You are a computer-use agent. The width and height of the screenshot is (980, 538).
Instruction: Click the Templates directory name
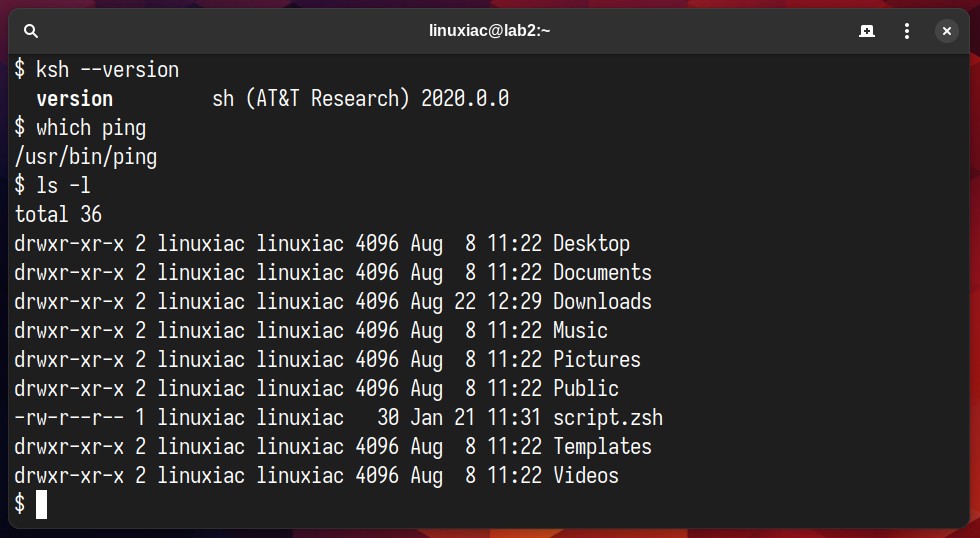tap(602, 446)
